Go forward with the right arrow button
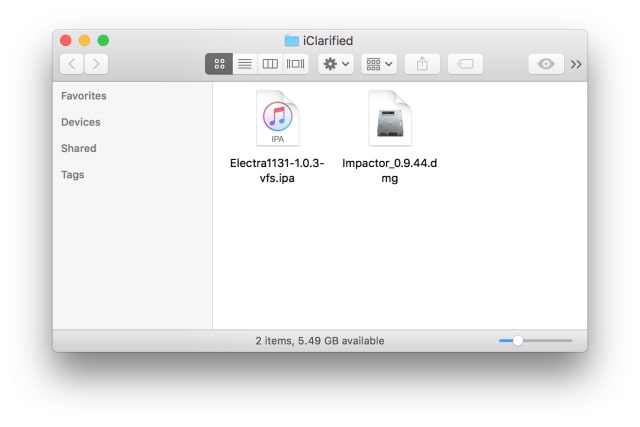This screenshot has height=427, width=640. point(96,64)
